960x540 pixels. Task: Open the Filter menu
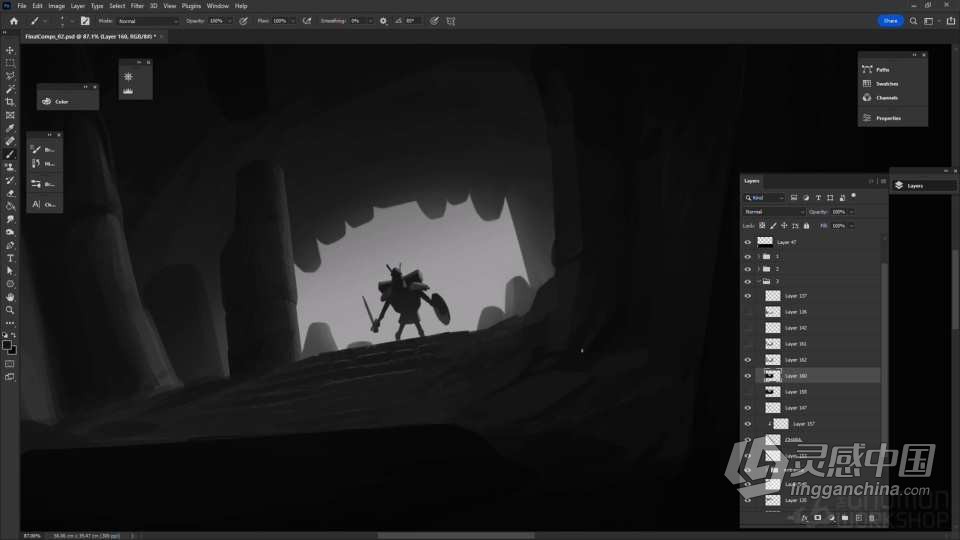[x=137, y=6]
